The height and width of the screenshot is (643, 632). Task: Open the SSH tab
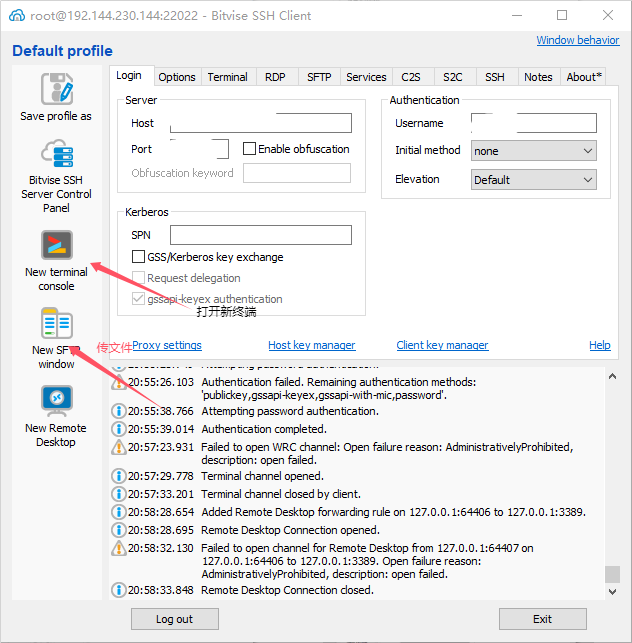pyautogui.click(x=495, y=77)
